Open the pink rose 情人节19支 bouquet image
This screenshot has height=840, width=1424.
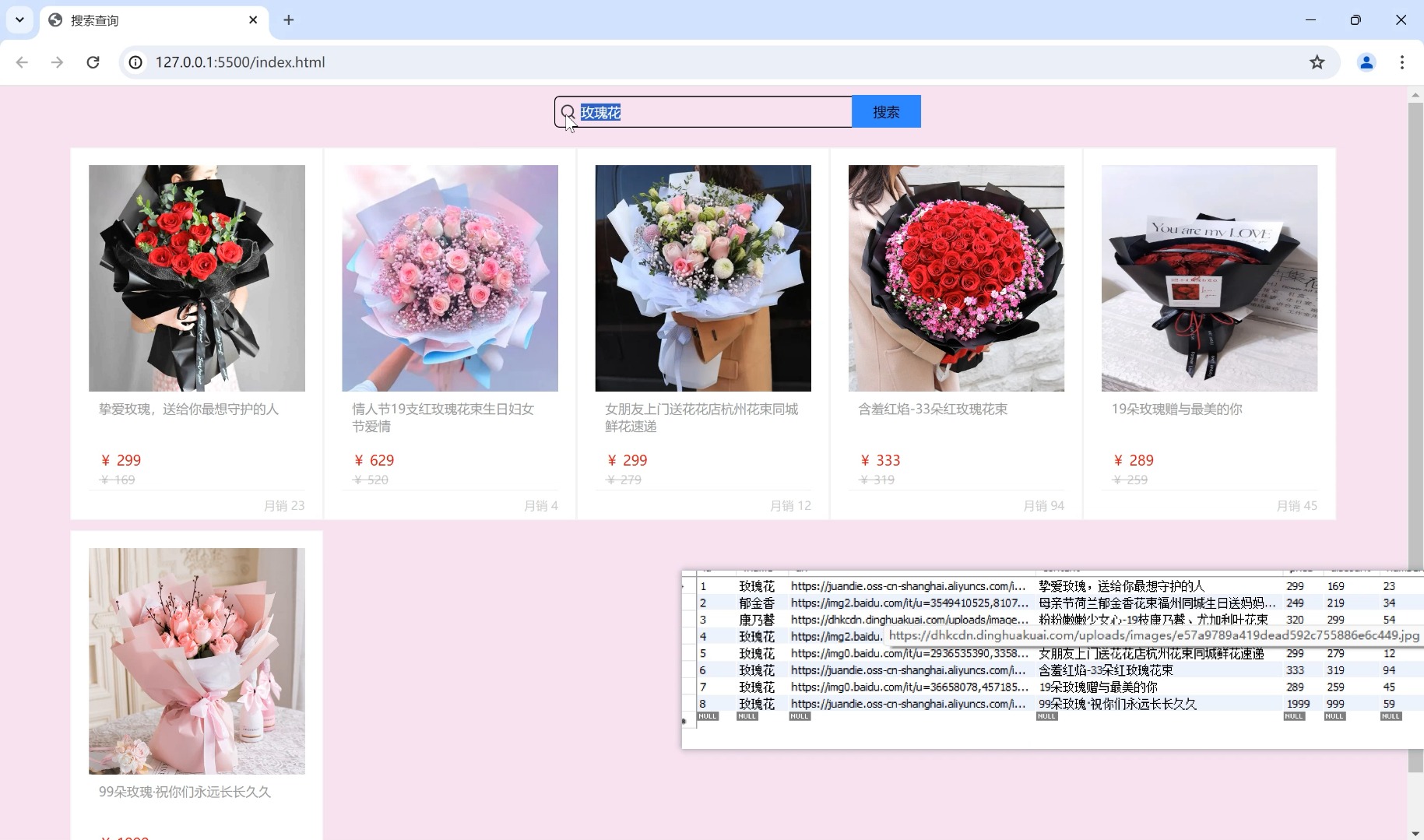click(450, 278)
